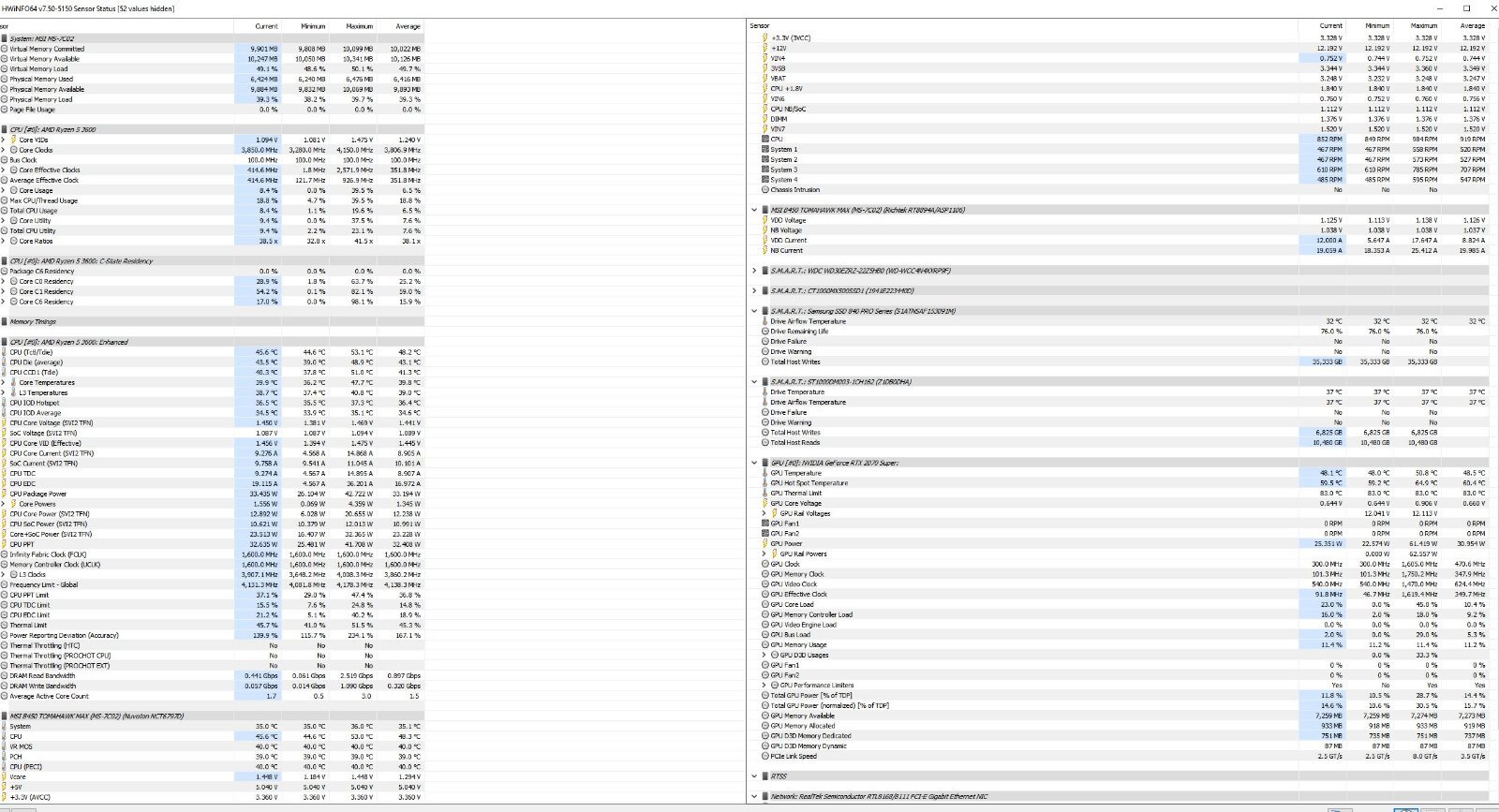Expand GPU D3D Usages

coord(764,655)
